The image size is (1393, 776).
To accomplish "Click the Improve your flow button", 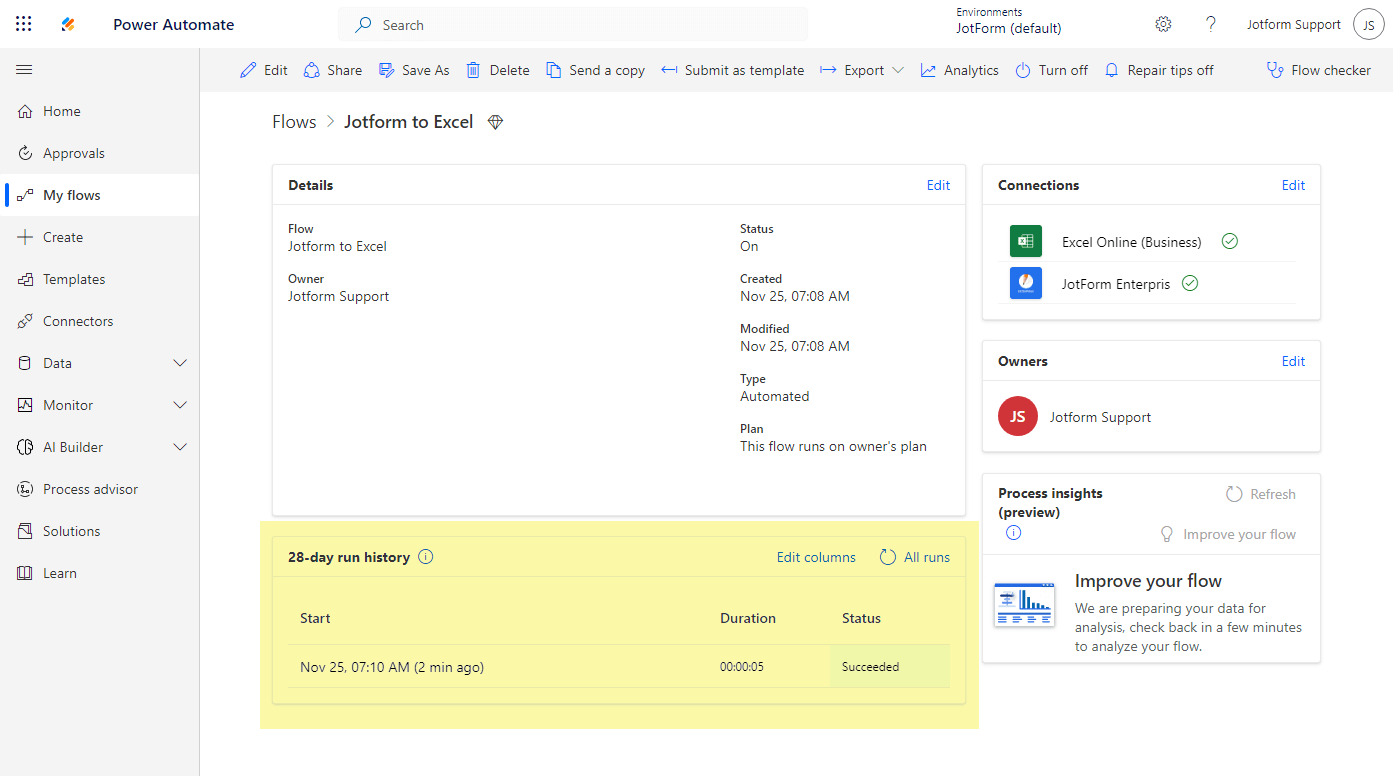I will [x=1227, y=534].
